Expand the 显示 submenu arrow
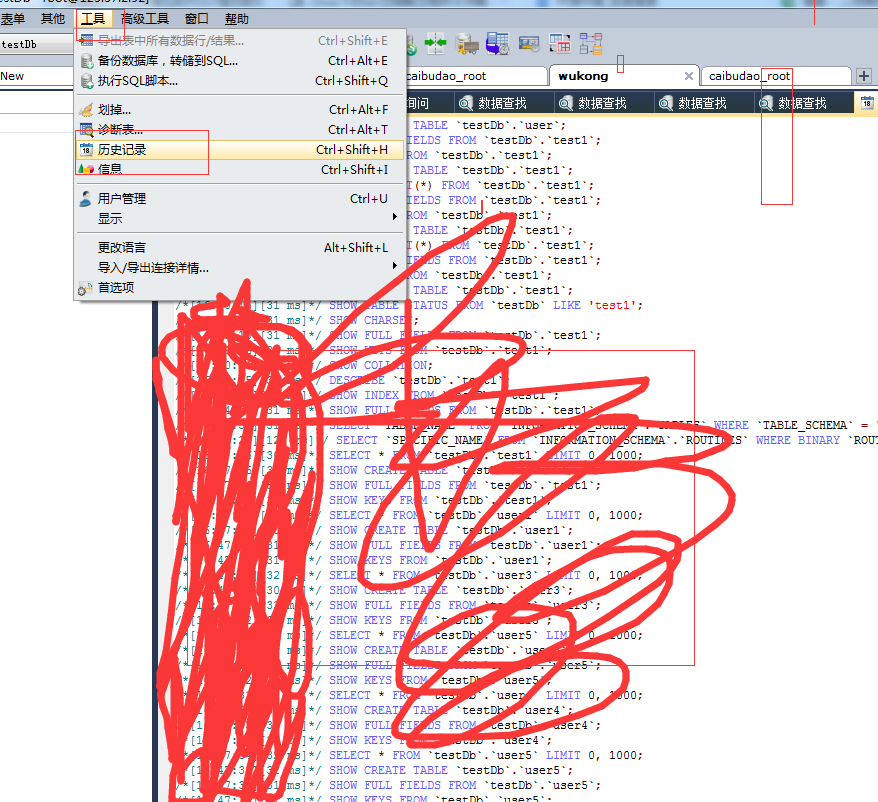Screen dimensions: 878x802 (x=395, y=217)
